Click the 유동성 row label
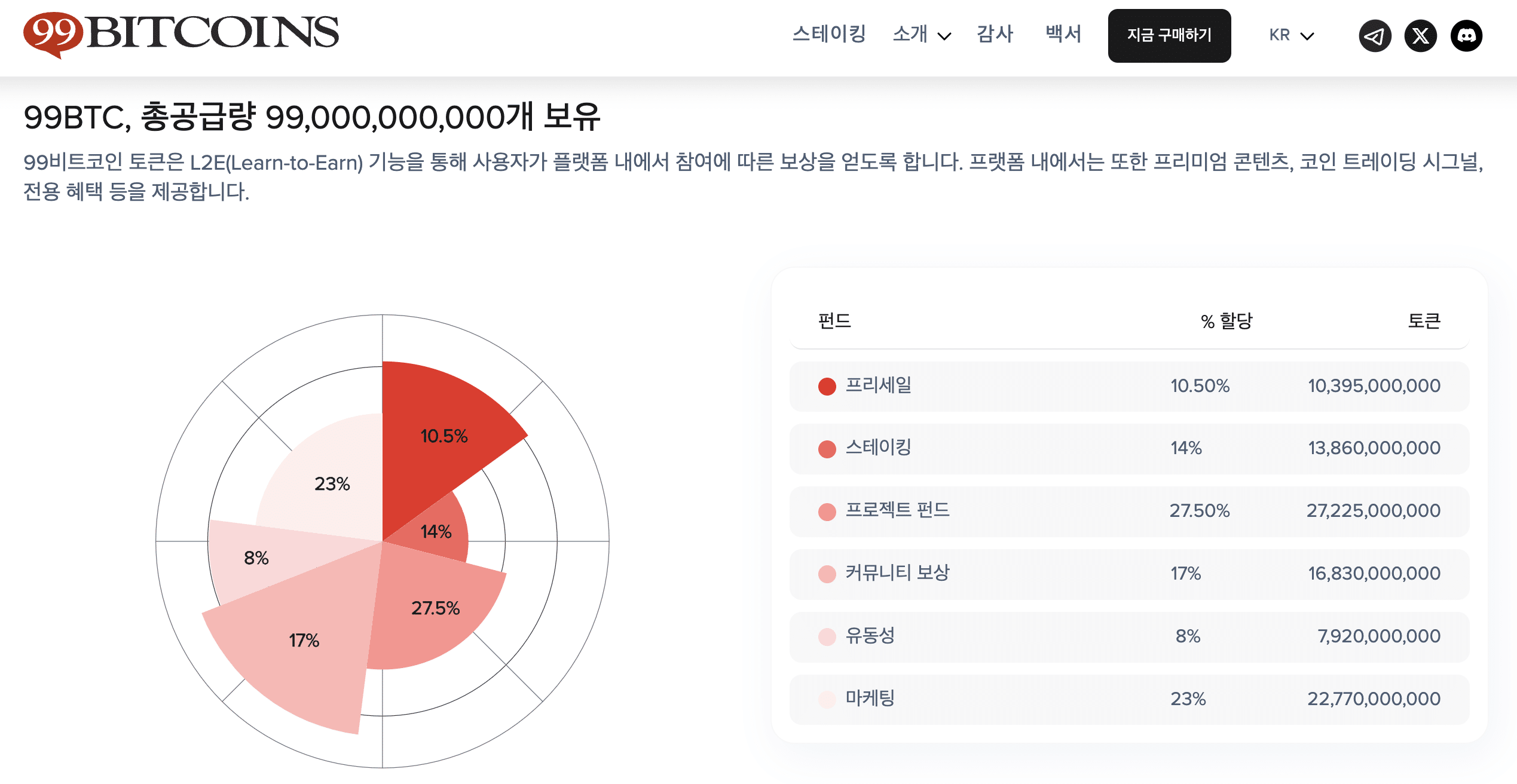This screenshot has width=1517, height=784. pos(870,636)
